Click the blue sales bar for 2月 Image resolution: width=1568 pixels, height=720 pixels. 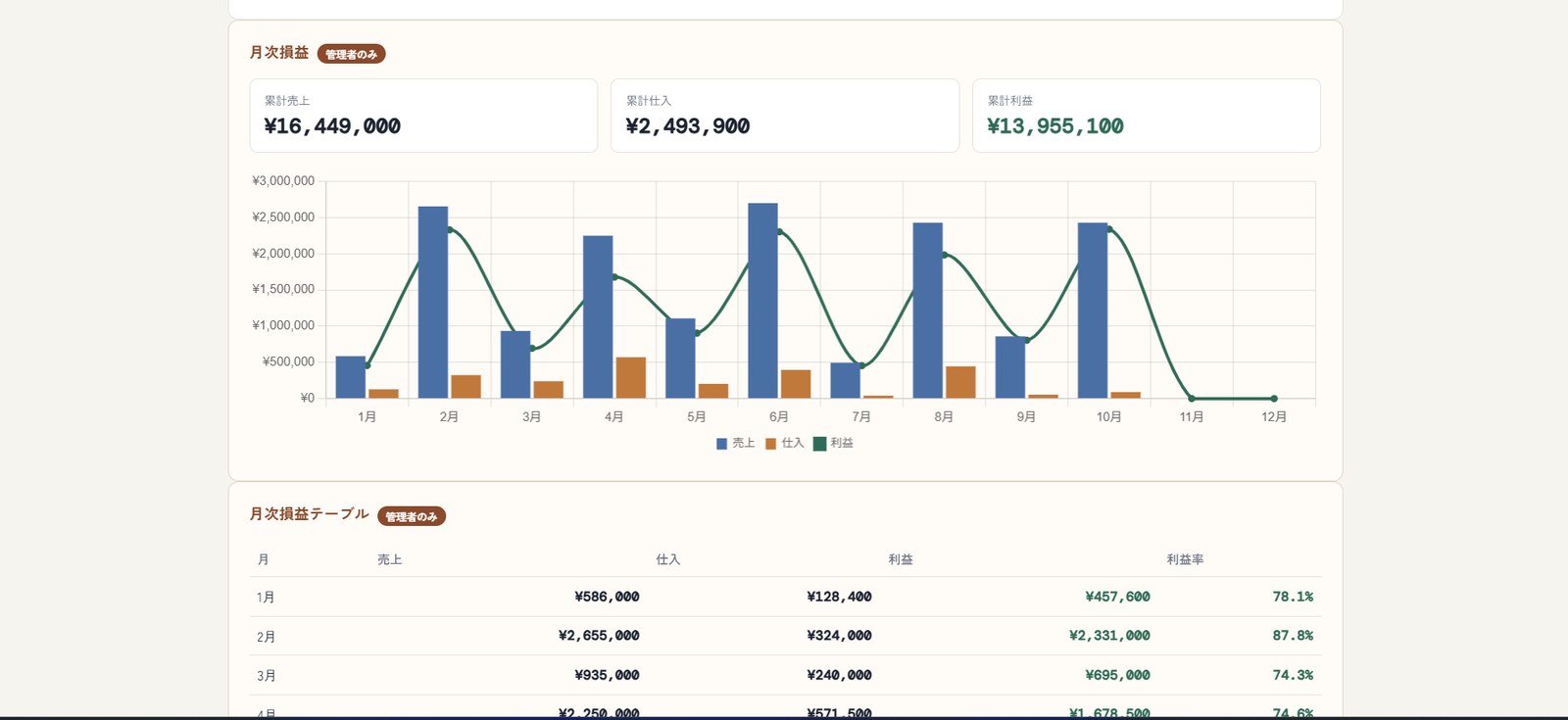433,303
